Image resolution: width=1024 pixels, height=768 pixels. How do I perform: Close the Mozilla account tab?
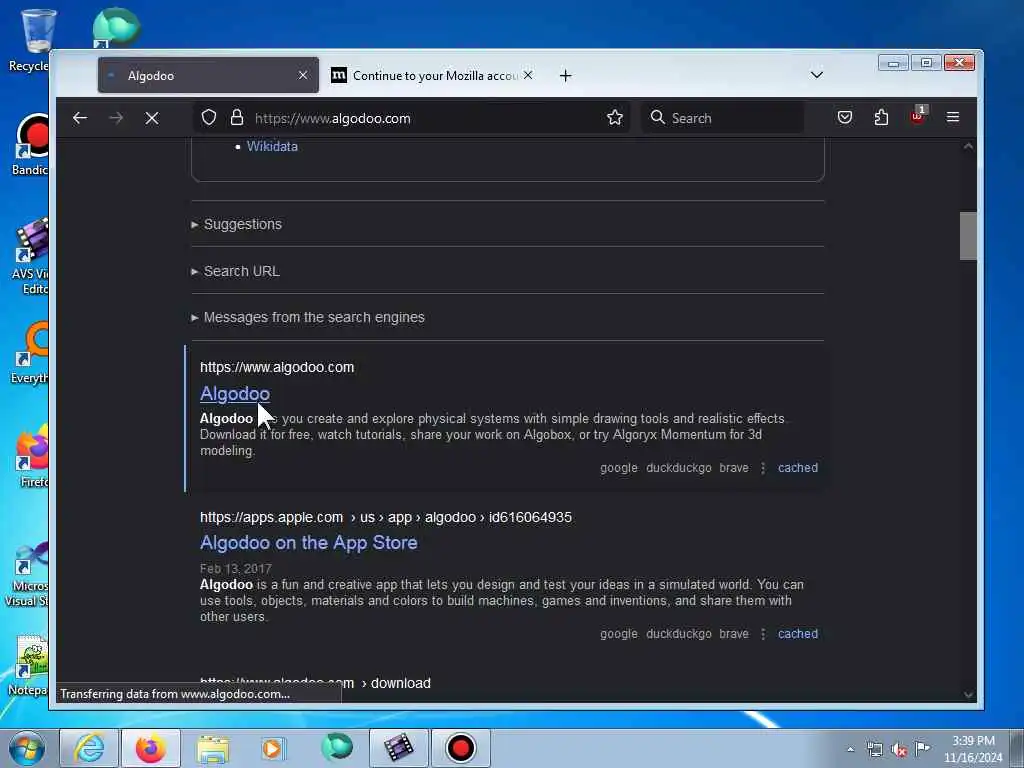tap(528, 75)
